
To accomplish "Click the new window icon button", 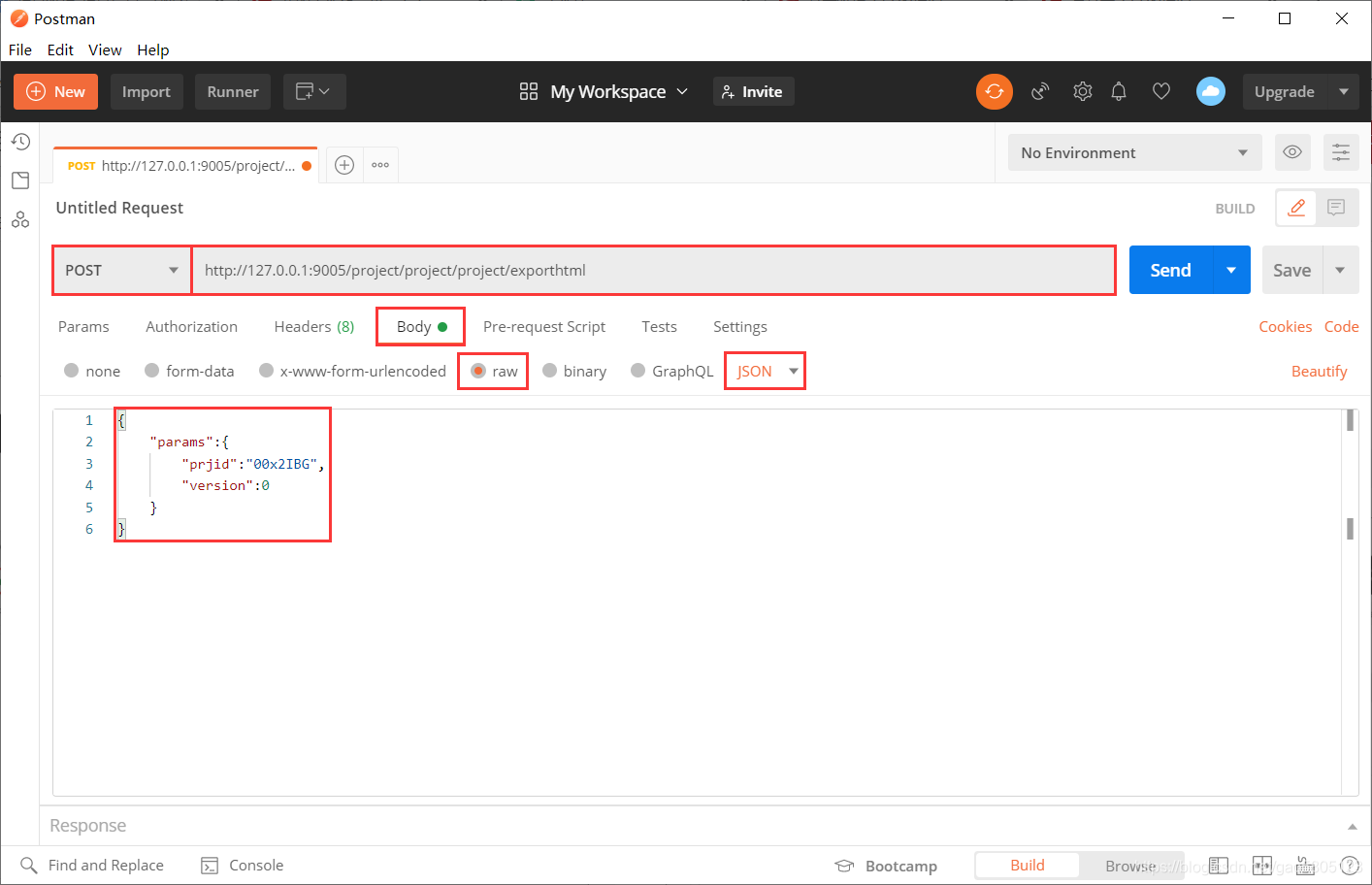I will (314, 91).
